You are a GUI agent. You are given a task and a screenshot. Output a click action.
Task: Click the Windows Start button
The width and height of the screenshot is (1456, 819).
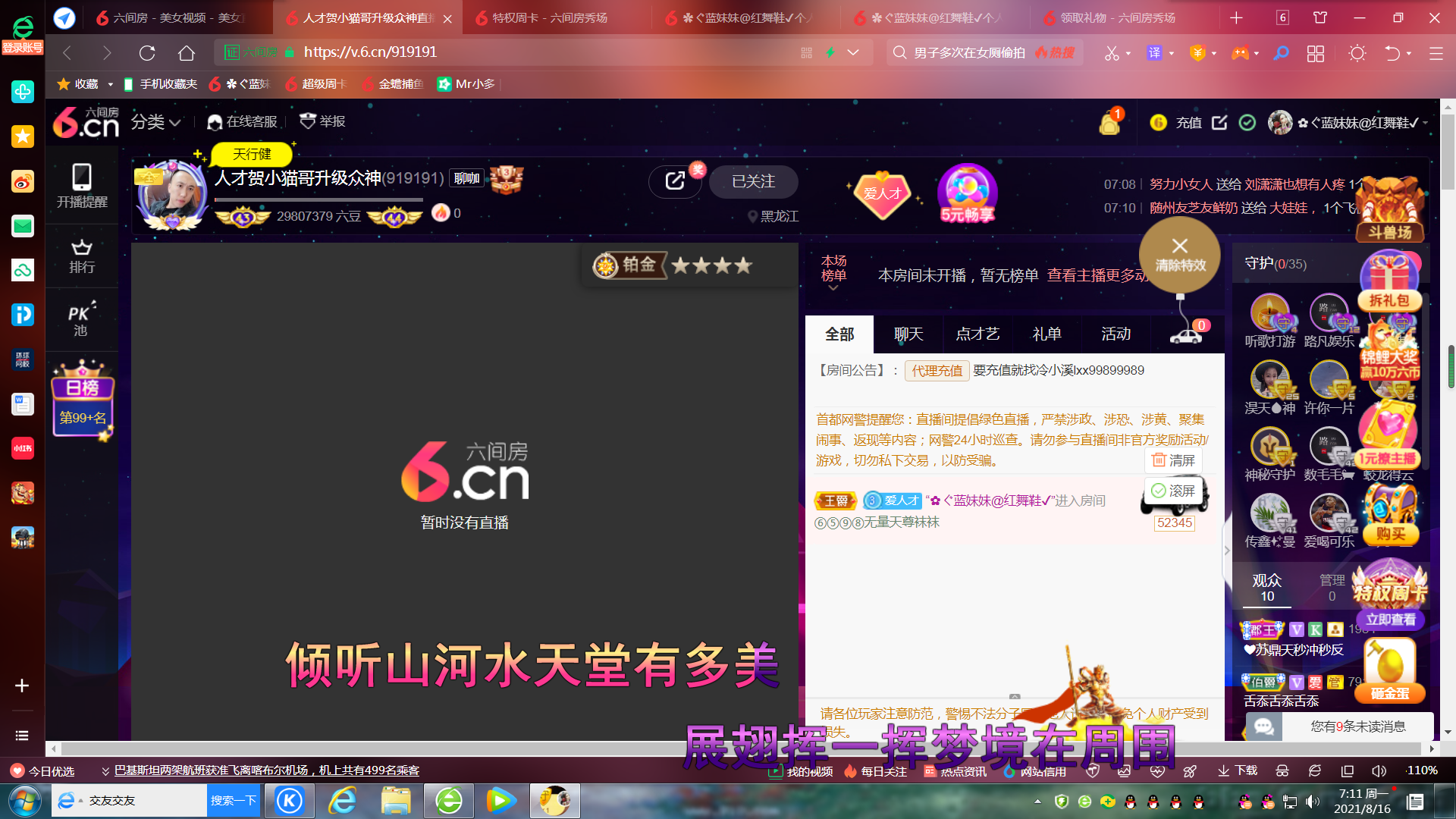pos(24,801)
